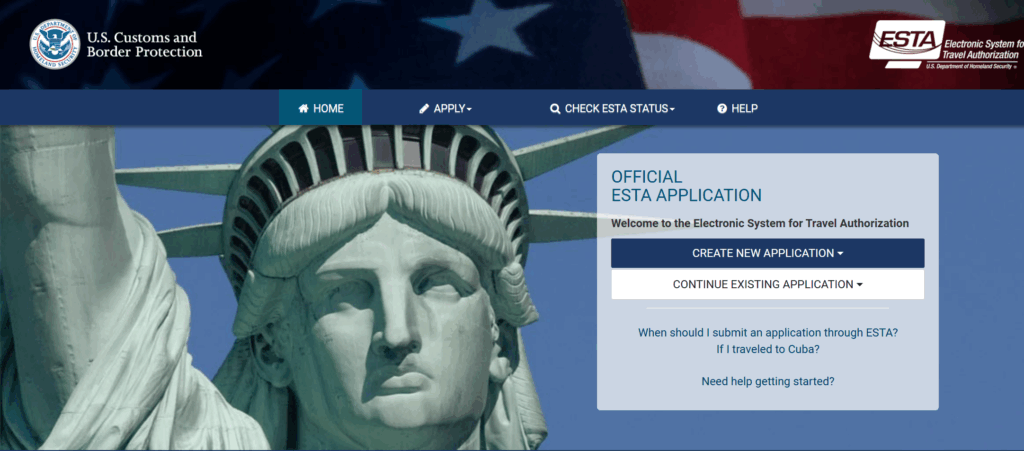
Task: Click the magnifying glass icon in the navbar
Action: [555, 109]
